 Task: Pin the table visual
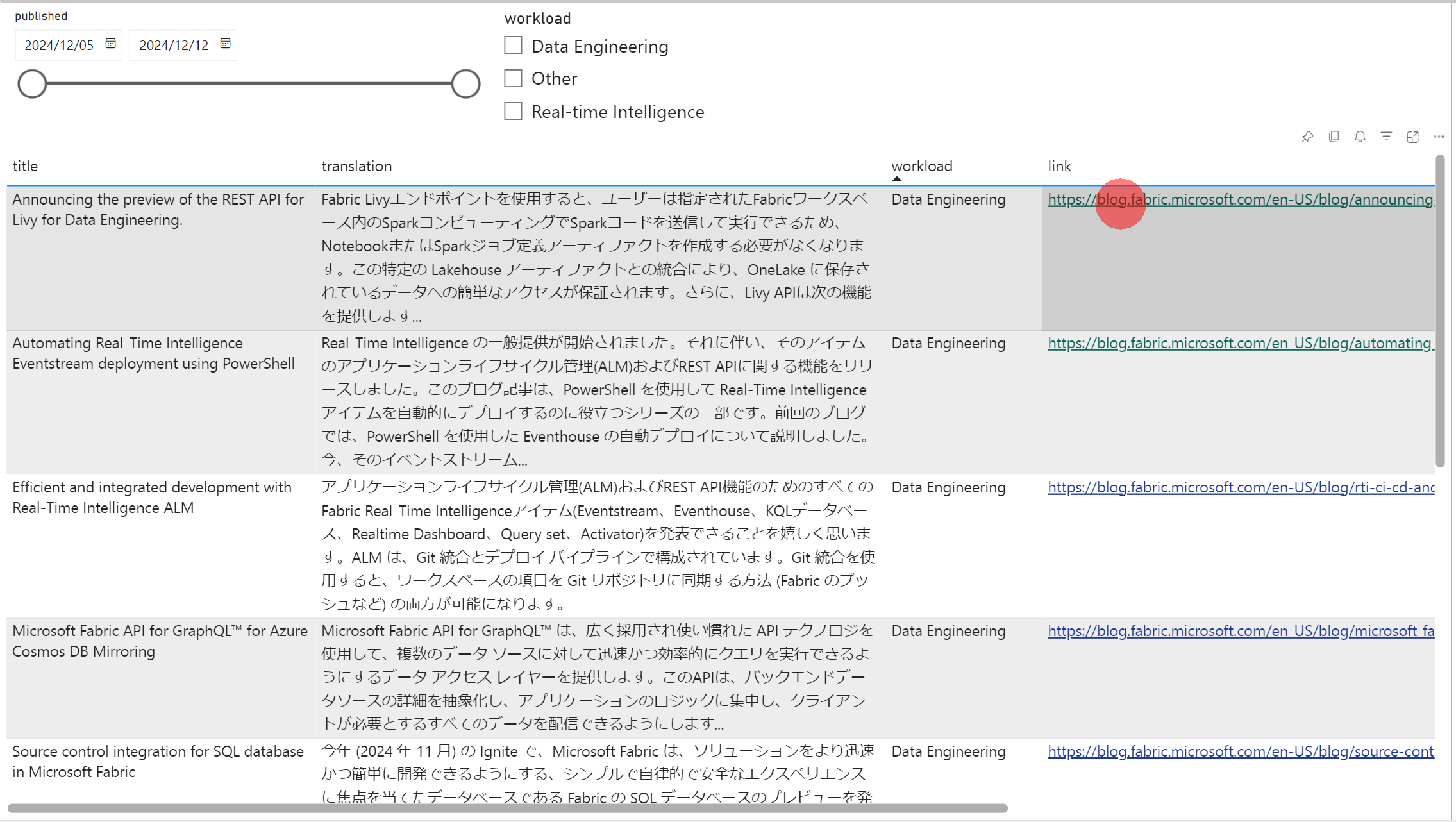point(1307,137)
